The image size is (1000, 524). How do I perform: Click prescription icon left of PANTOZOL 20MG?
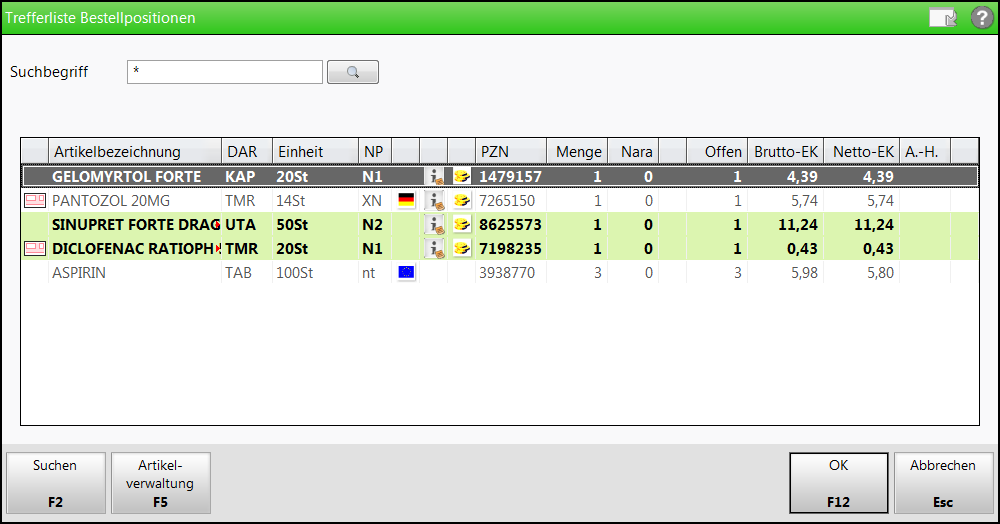click(x=34, y=201)
